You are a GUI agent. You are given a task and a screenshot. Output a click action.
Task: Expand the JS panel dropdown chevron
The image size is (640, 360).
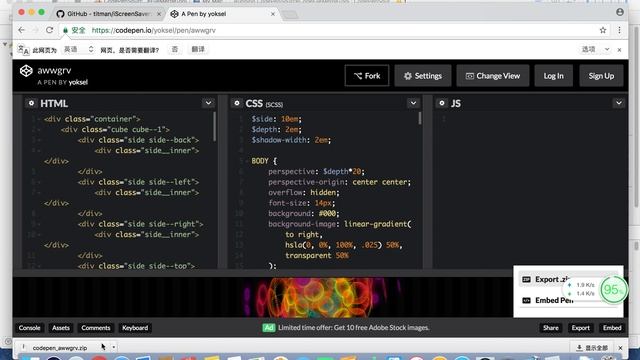coord(619,103)
